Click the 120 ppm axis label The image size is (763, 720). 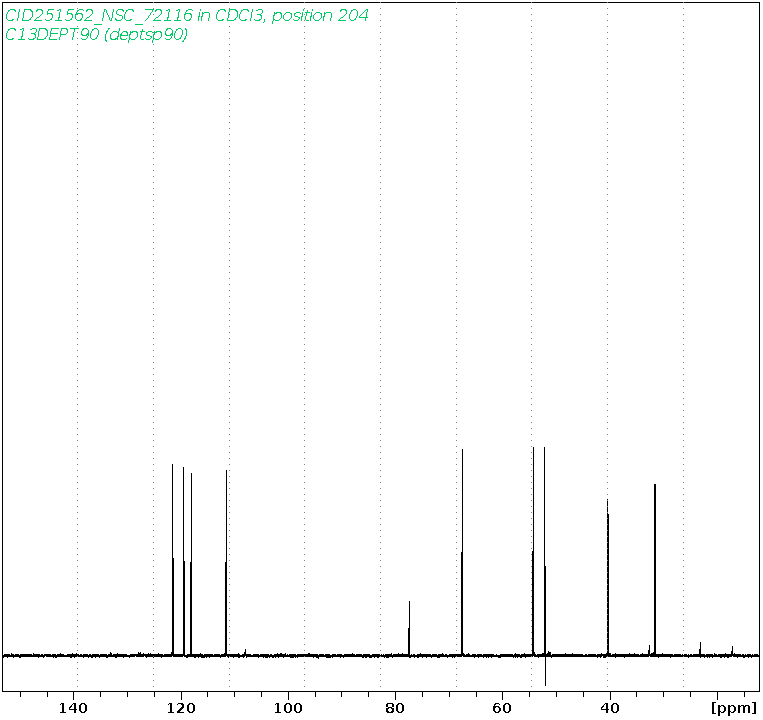181,708
